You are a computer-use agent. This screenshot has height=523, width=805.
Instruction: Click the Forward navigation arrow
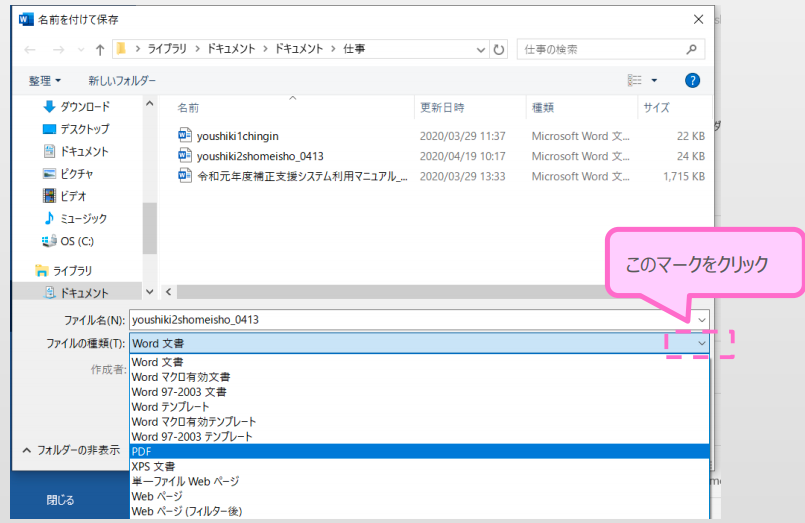click(x=59, y=49)
